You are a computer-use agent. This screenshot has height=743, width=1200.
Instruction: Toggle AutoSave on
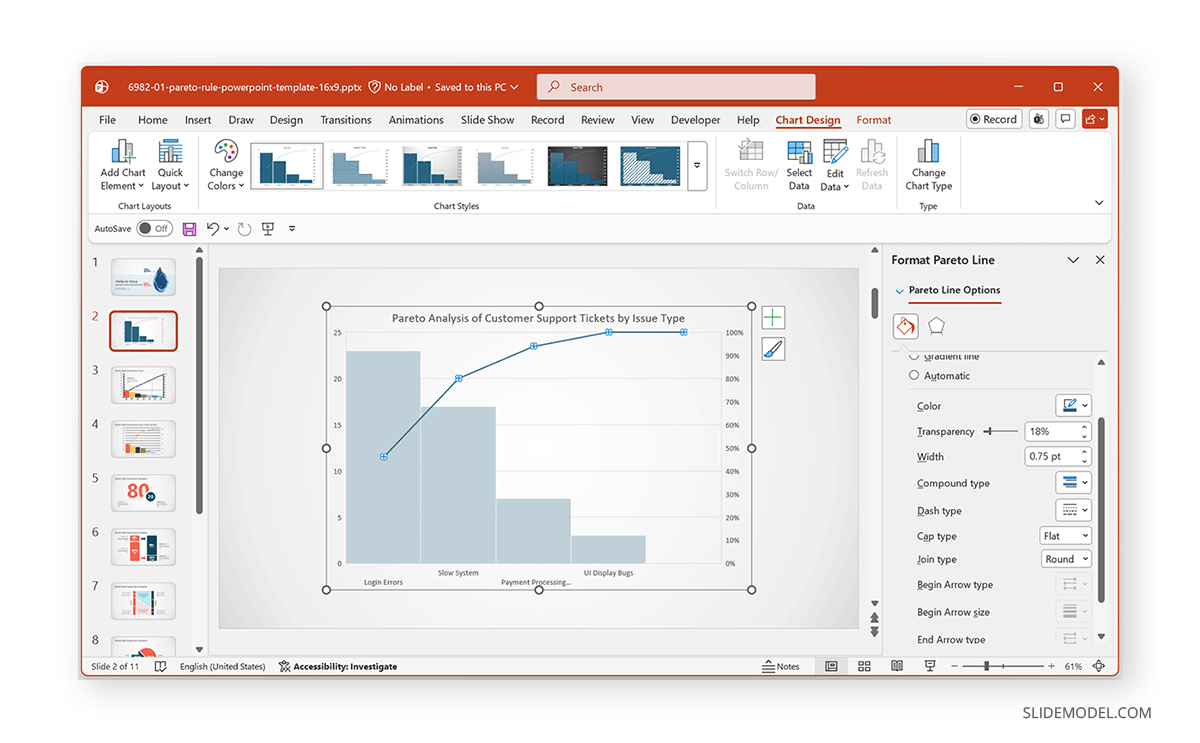click(156, 228)
